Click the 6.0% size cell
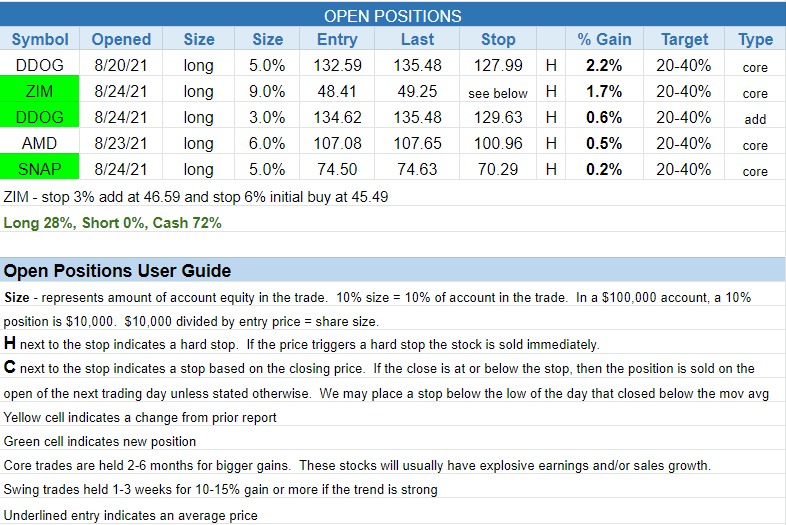The height and width of the screenshot is (525, 786). [x=267, y=143]
